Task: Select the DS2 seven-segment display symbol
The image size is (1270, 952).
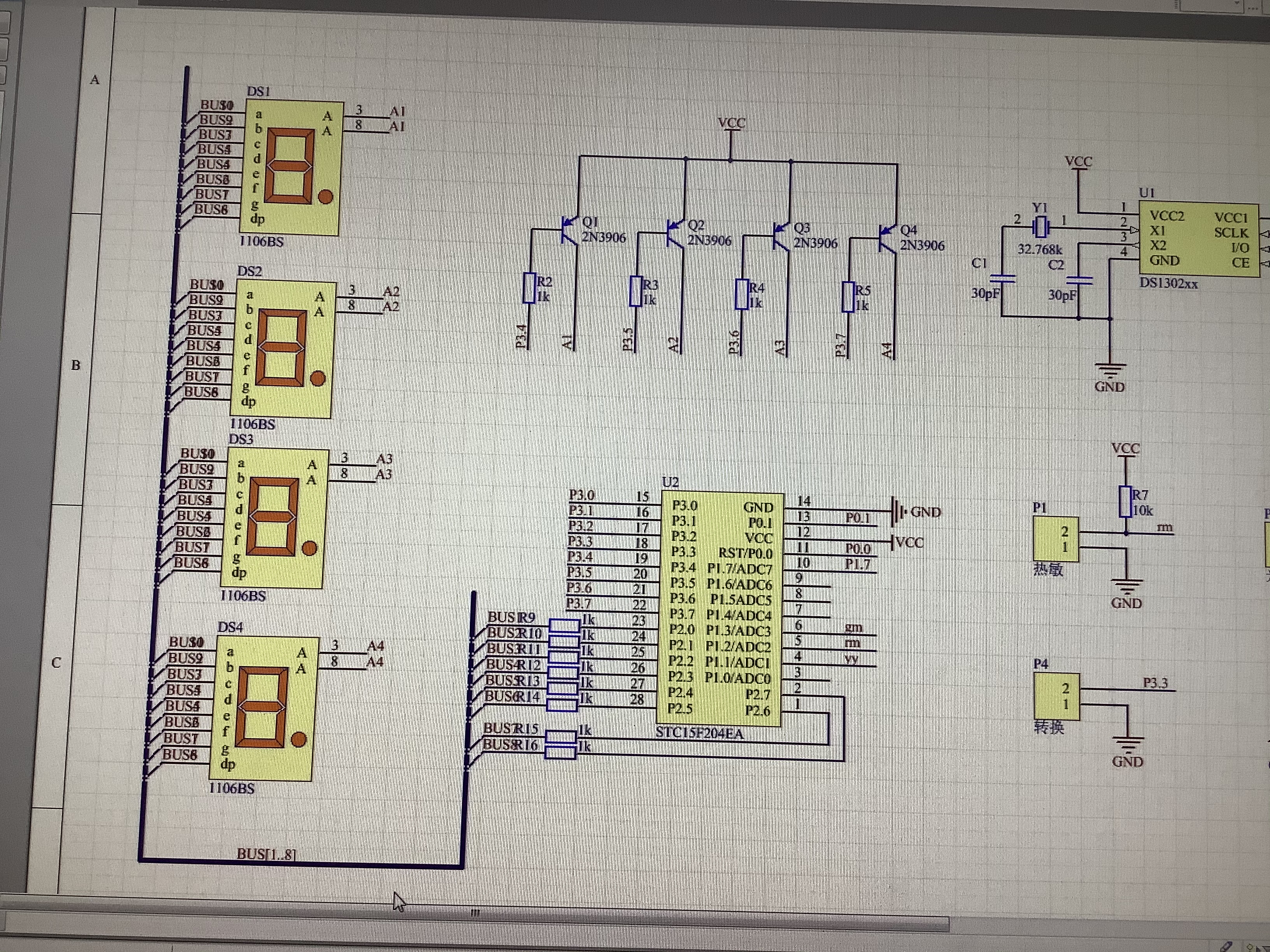Action: (x=282, y=349)
